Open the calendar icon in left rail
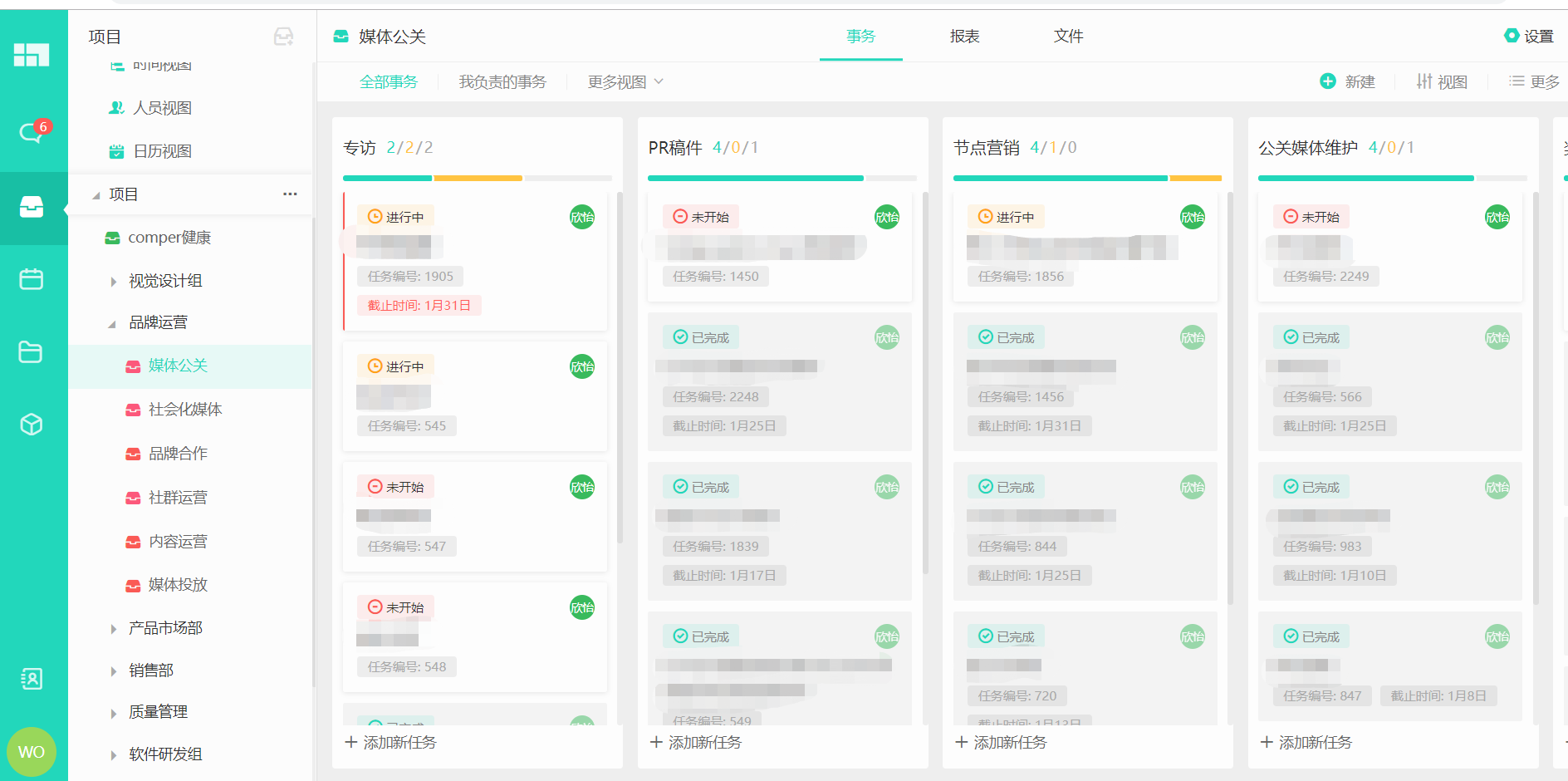The height and width of the screenshot is (781, 1568). [32, 279]
